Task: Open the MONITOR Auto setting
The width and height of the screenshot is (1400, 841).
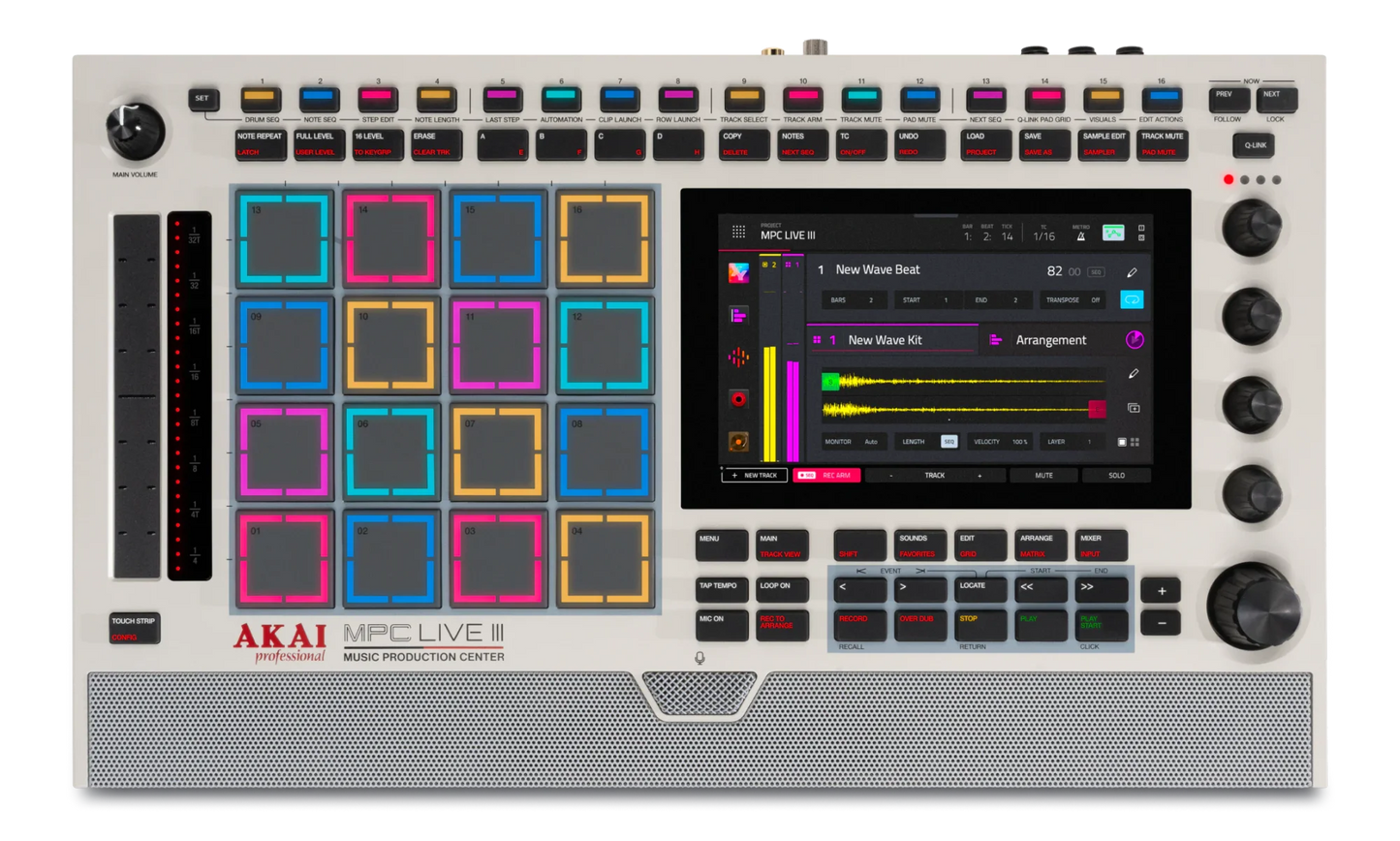Action: tap(853, 442)
